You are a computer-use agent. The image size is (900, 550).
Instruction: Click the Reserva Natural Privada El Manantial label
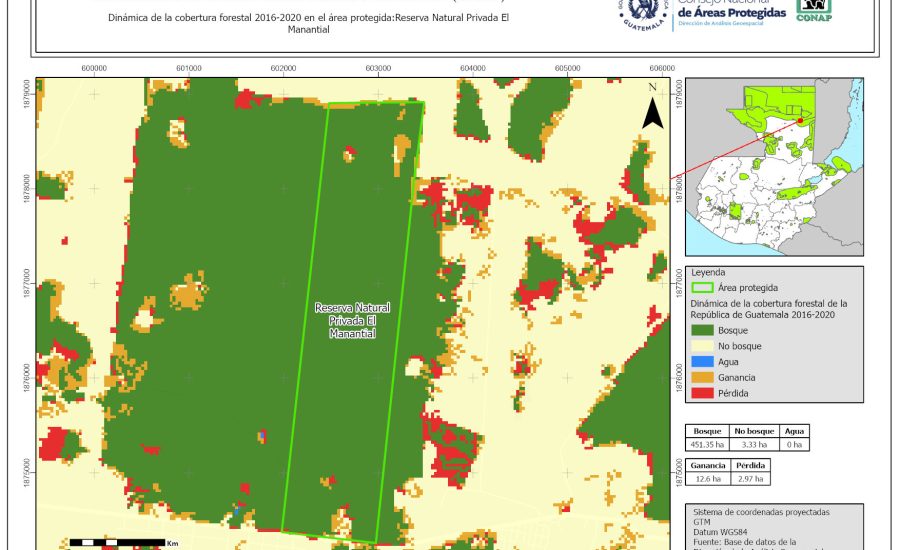coord(352,321)
